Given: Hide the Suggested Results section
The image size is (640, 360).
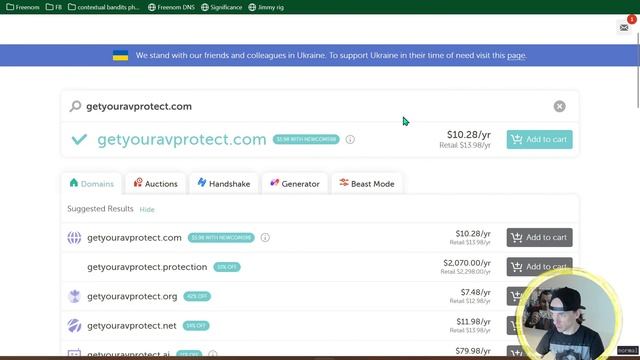Looking at the screenshot, I should point(147,209).
